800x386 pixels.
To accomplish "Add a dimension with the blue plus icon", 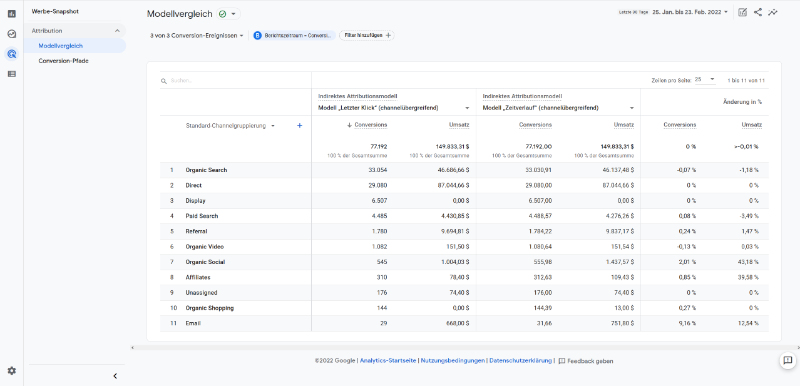I will click(299, 125).
